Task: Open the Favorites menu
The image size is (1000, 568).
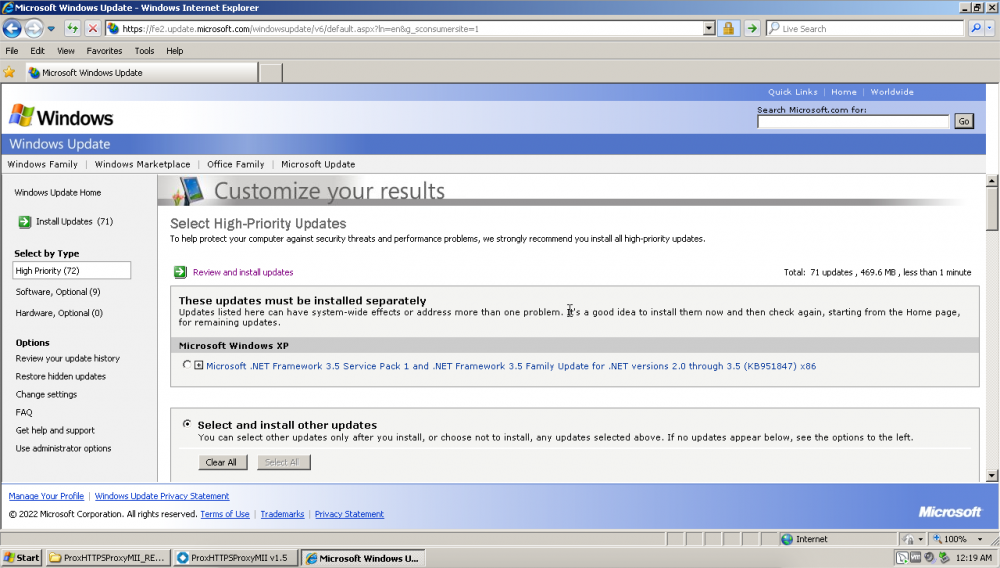Action: click(x=105, y=51)
